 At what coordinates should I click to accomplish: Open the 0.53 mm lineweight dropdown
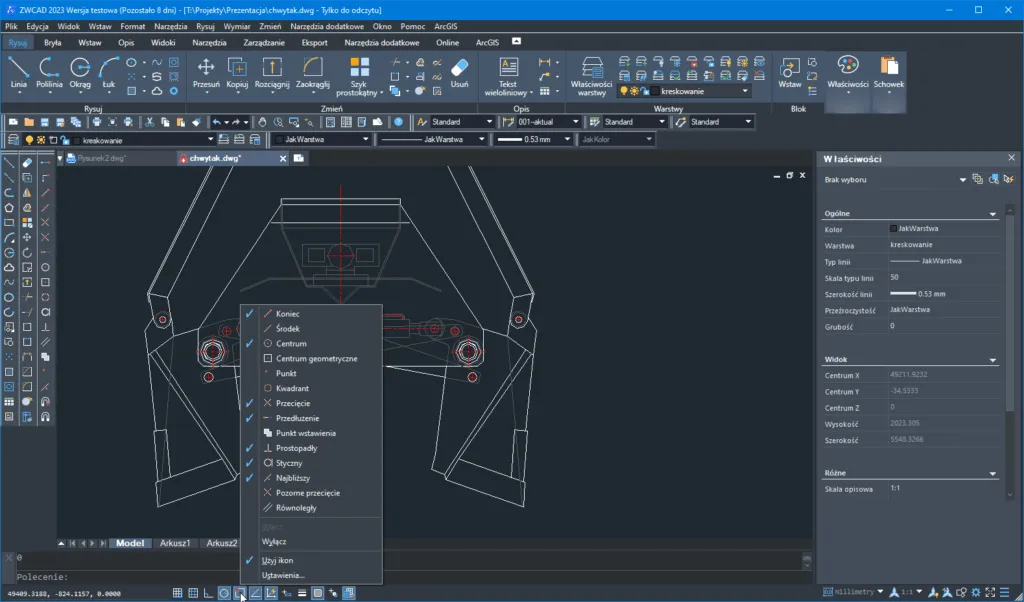click(x=534, y=139)
